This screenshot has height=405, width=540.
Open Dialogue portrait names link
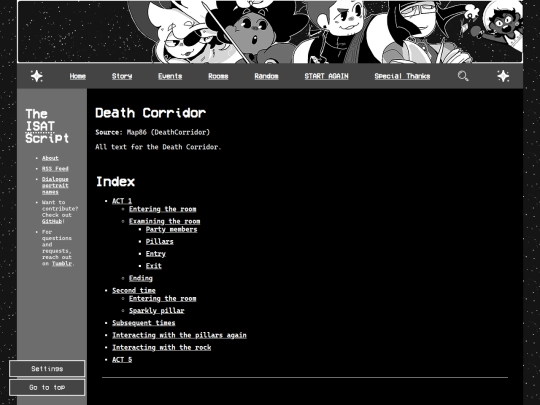[55, 185]
